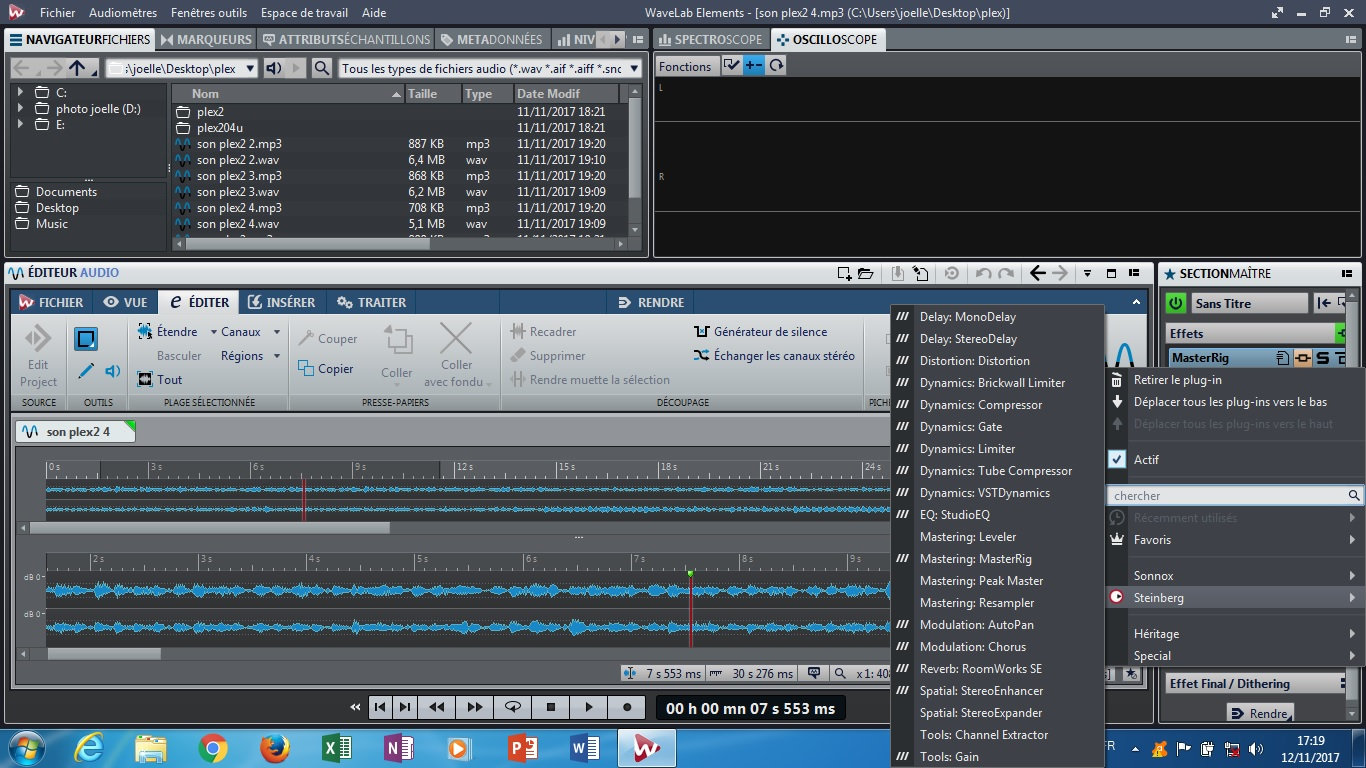Click the search magnifier in file browser
The height and width of the screenshot is (768, 1366).
(321, 68)
